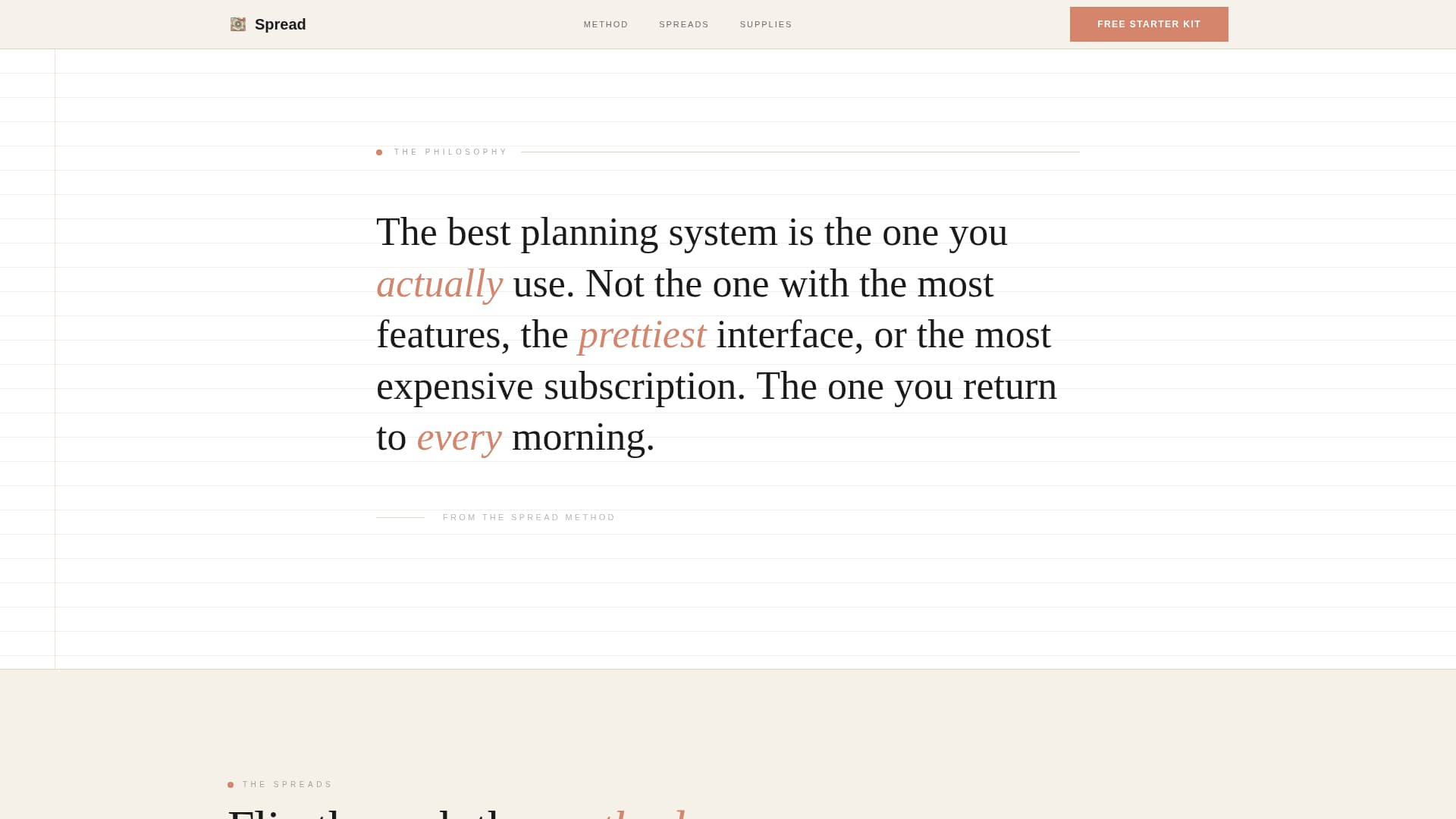This screenshot has width=1456, height=819.
Task: Click the dot beside The Philosophy
Action: point(379,152)
